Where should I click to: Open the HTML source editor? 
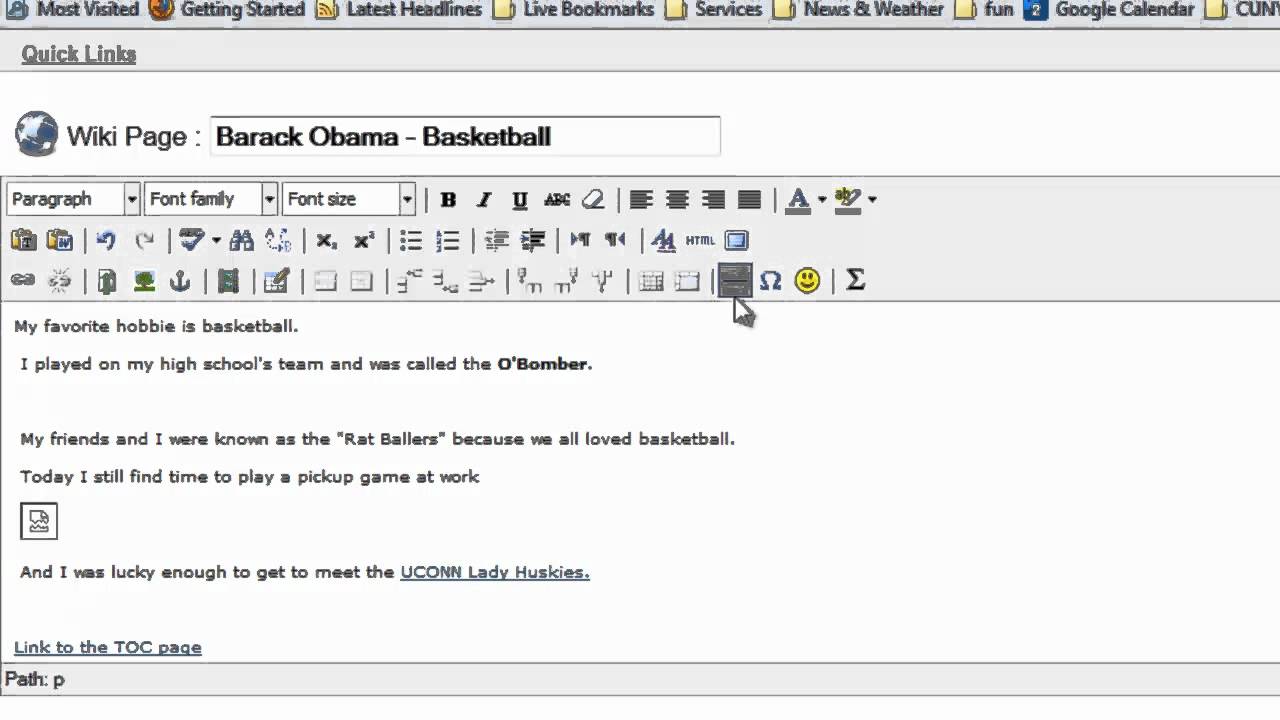click(x=700, y=240)
